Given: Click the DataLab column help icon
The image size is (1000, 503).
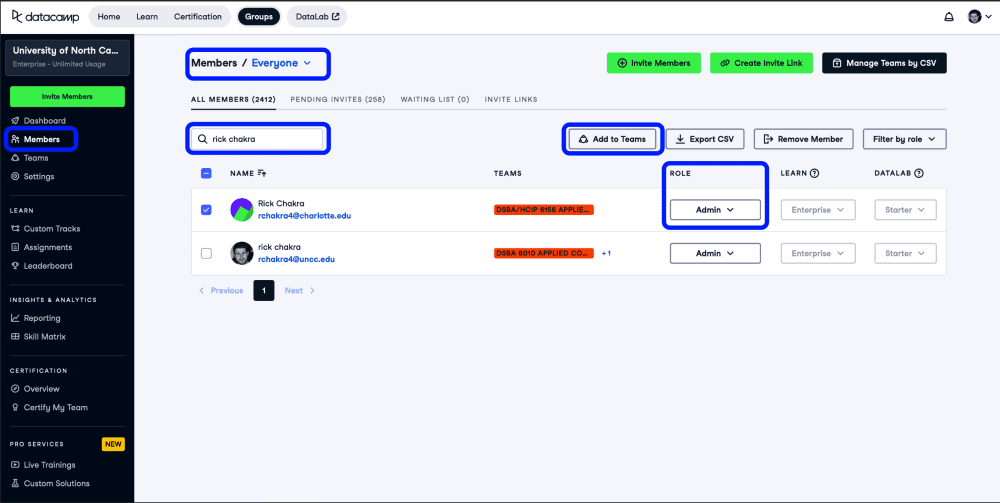Looking at the screenshot, I should point(918,173).
